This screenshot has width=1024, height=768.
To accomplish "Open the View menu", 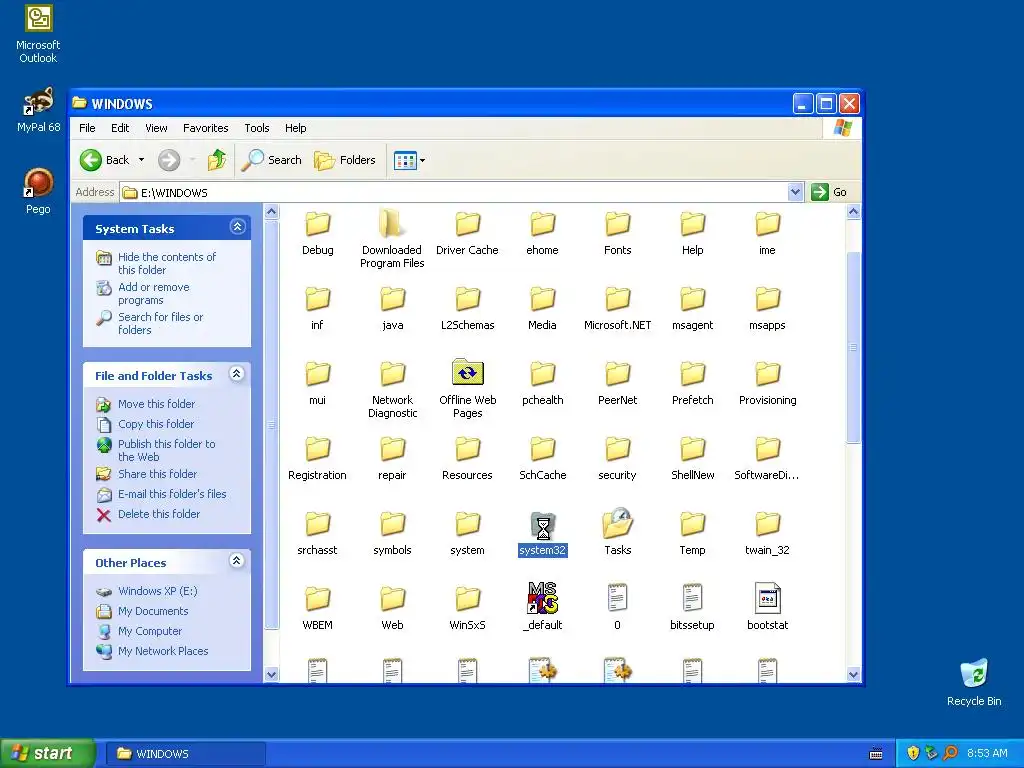I will click(x=156, y=128).
